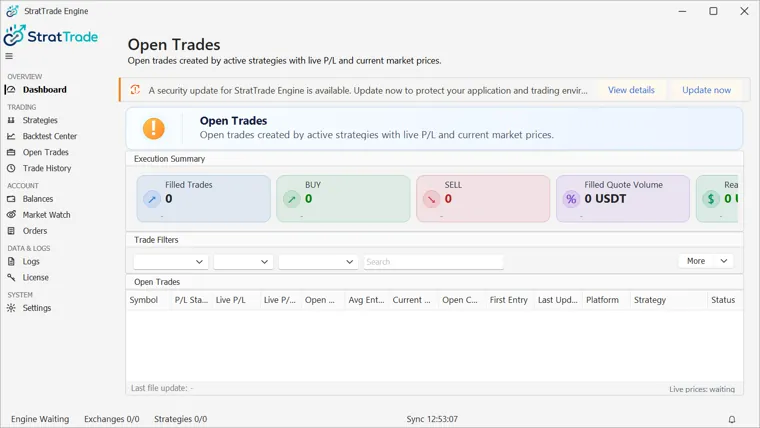The width and height of the screenshot is (760, 428).
Task: Click the trade Search field
Action: pos(434,262)
